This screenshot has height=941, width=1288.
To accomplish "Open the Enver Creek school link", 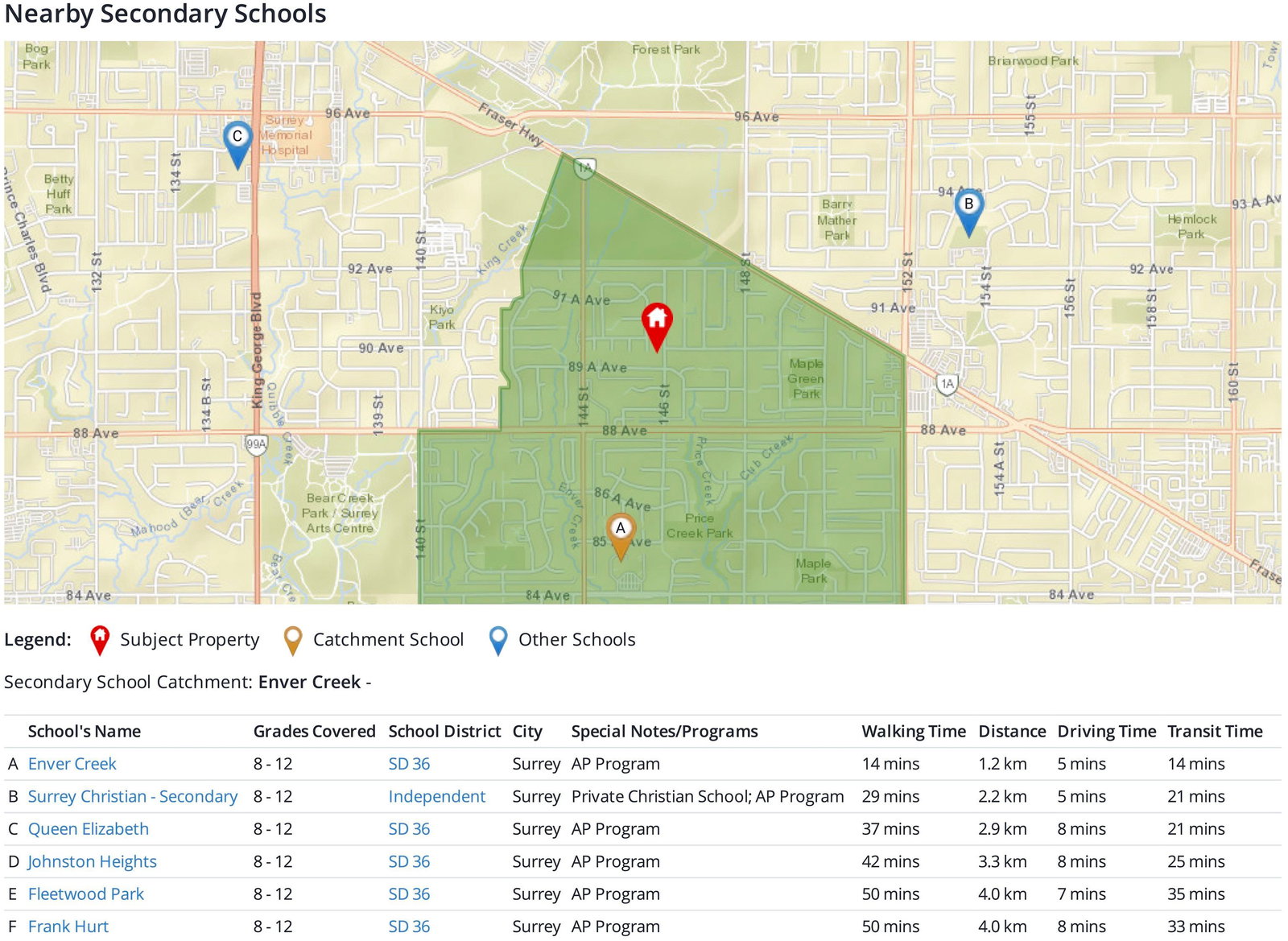I will (x=72, y=764).
